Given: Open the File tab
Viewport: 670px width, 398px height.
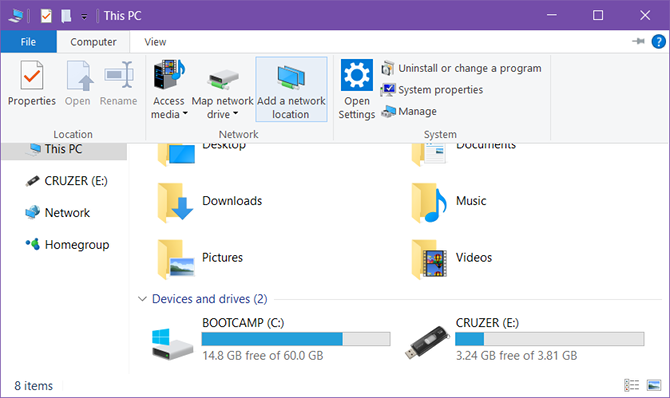Looking at the screenshot, I should tap(28, 42).
